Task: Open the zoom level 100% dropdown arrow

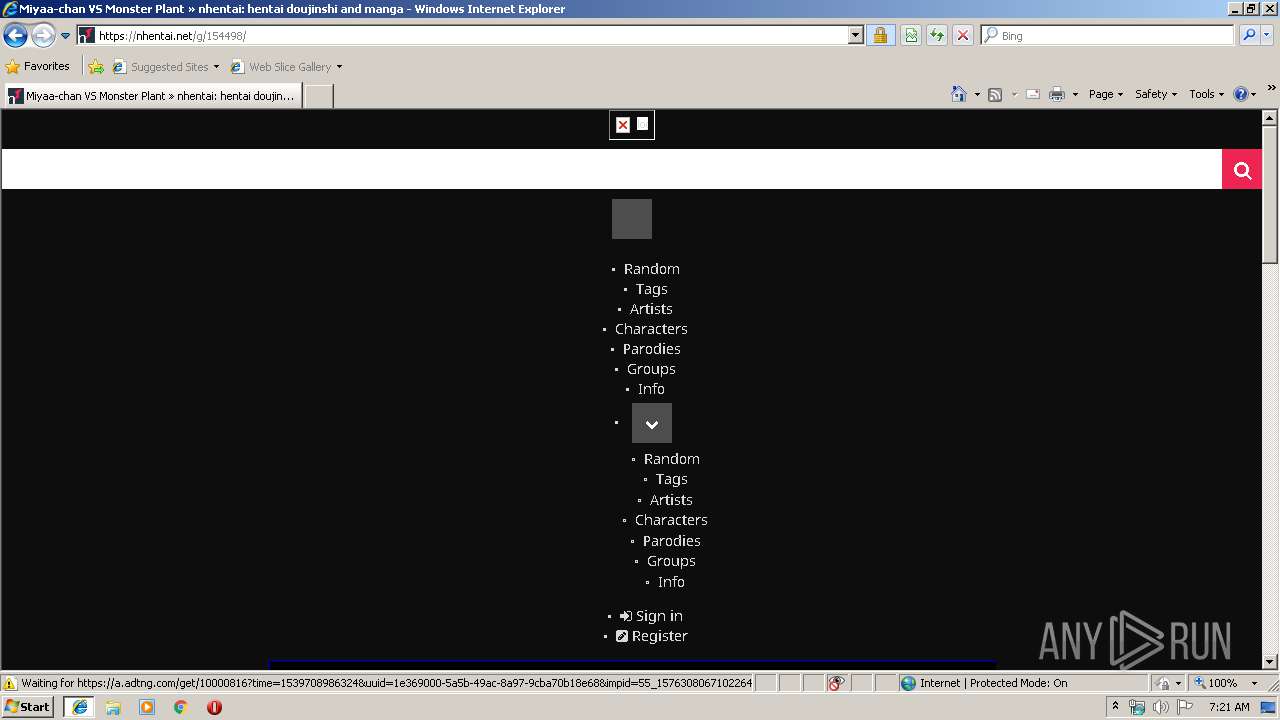Action: pos(1254,683)
